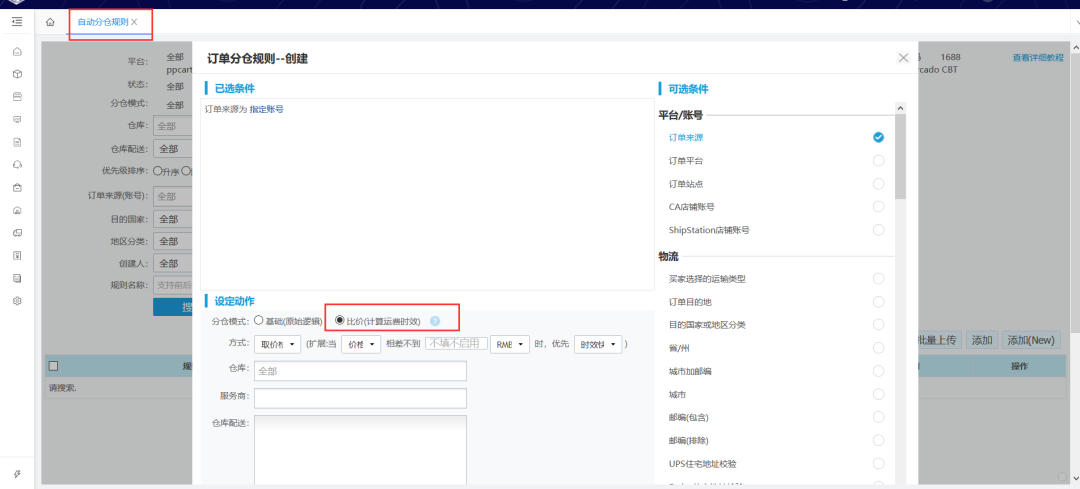Click the 指定账号 link in selected conditions
The image size is (1080, 489).
tap(266, 109)
